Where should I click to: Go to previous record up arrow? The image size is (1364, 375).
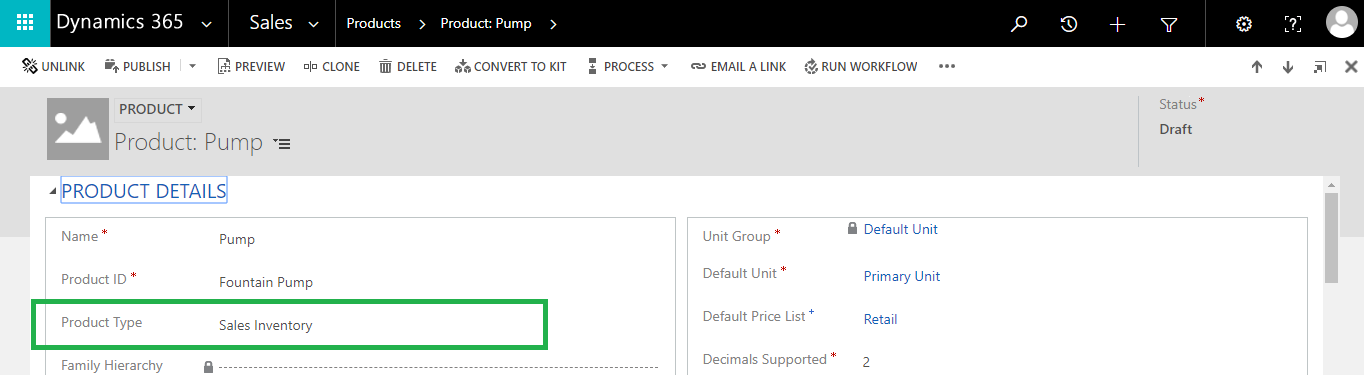(x=1257, y=67)
